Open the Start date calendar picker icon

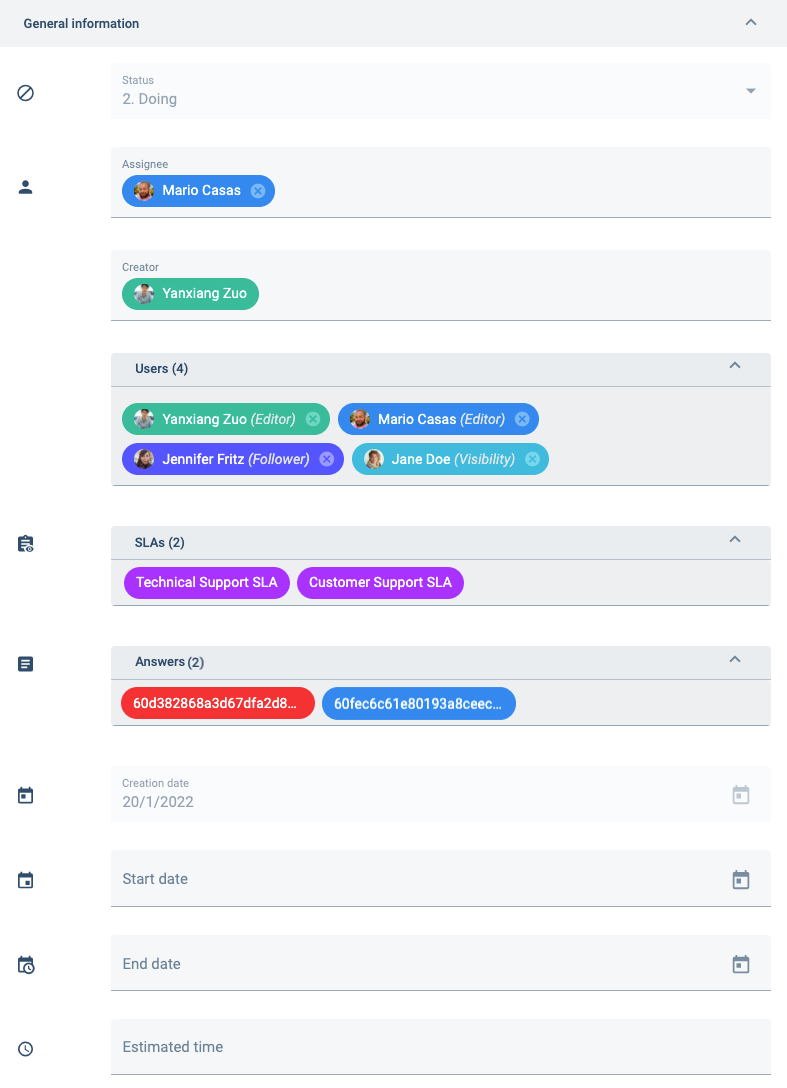click(740, 879)
